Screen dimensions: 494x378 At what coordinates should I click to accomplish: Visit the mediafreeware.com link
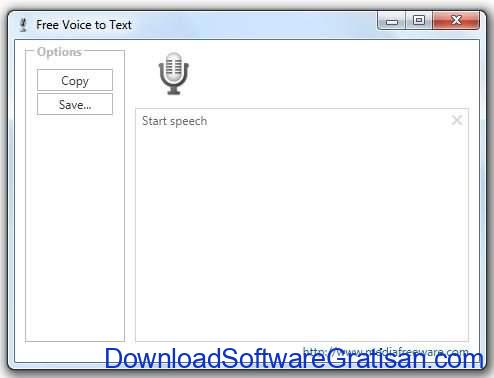(x=386, y=351)
